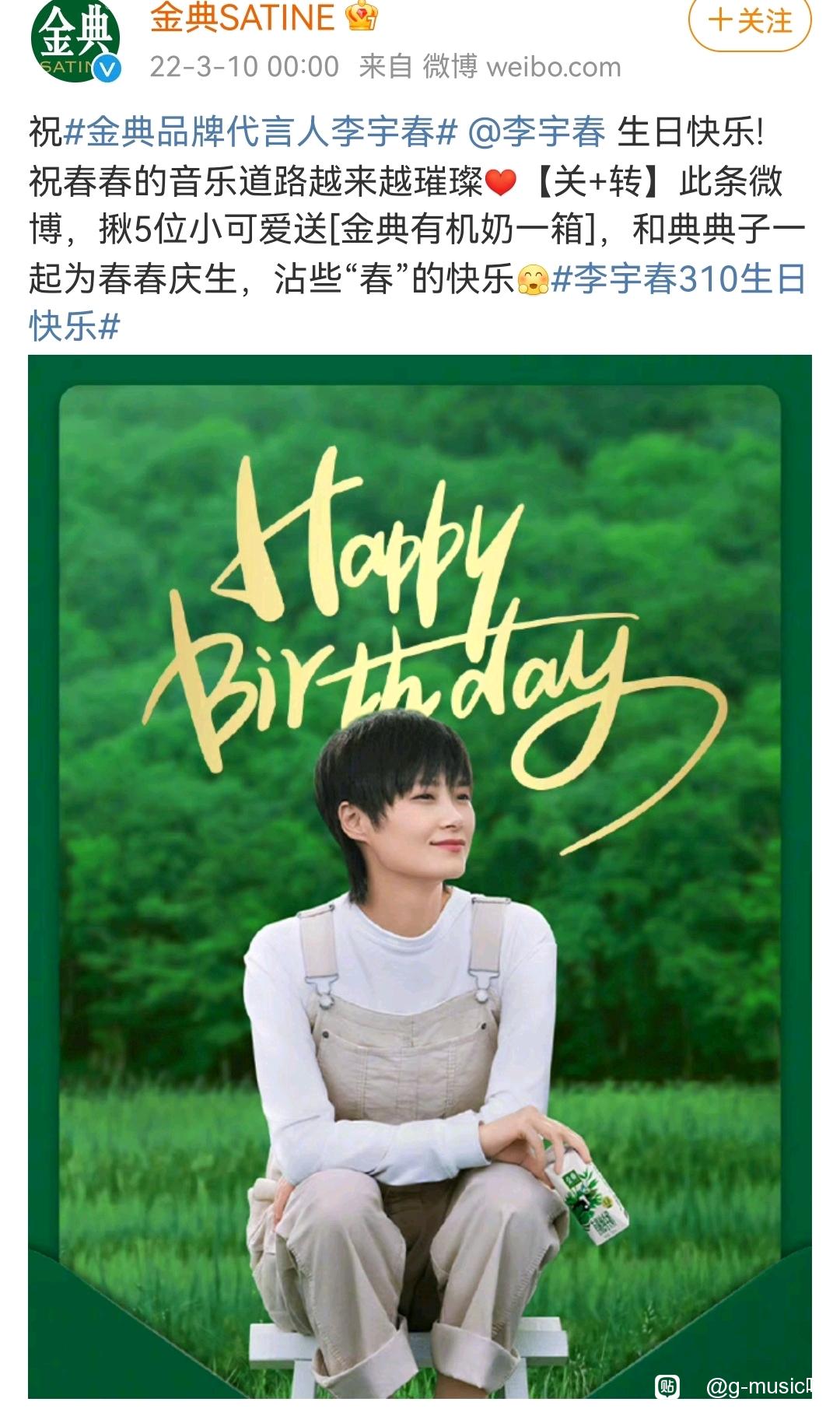Tap the red heart emoji in post
Viewport: 840px width, 1409px height.
(501, 183)
